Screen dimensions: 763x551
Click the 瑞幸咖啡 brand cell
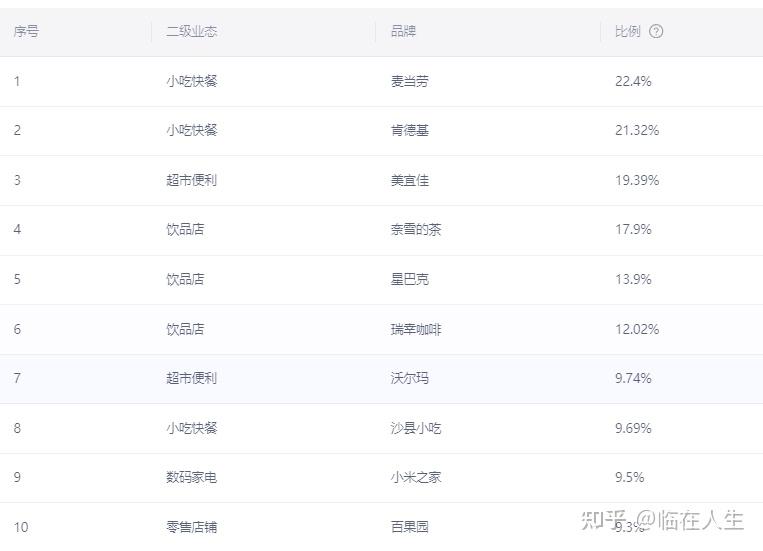416,330
